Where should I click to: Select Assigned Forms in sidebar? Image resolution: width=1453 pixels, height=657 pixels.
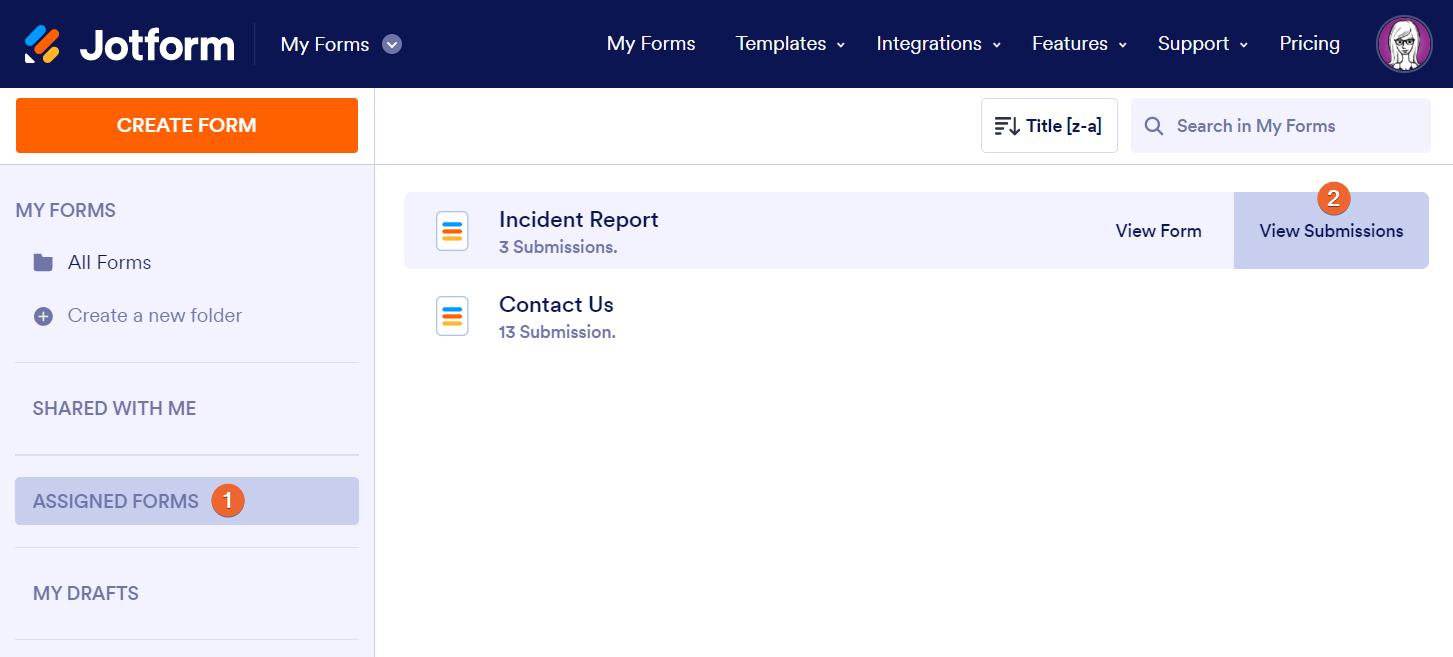[116, 501]
